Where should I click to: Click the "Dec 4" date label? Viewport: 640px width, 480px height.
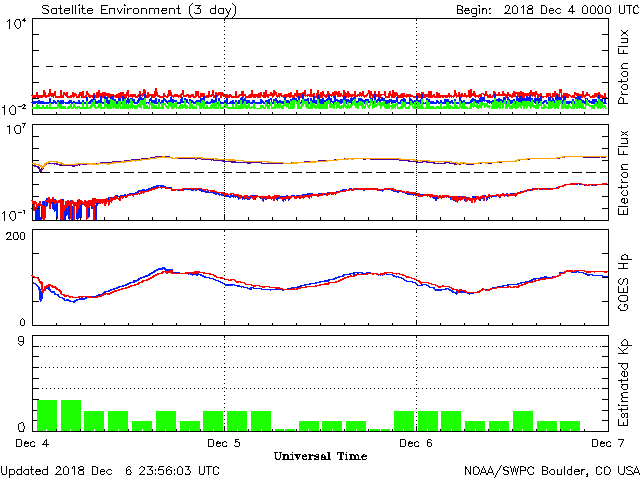coord(32,443)
